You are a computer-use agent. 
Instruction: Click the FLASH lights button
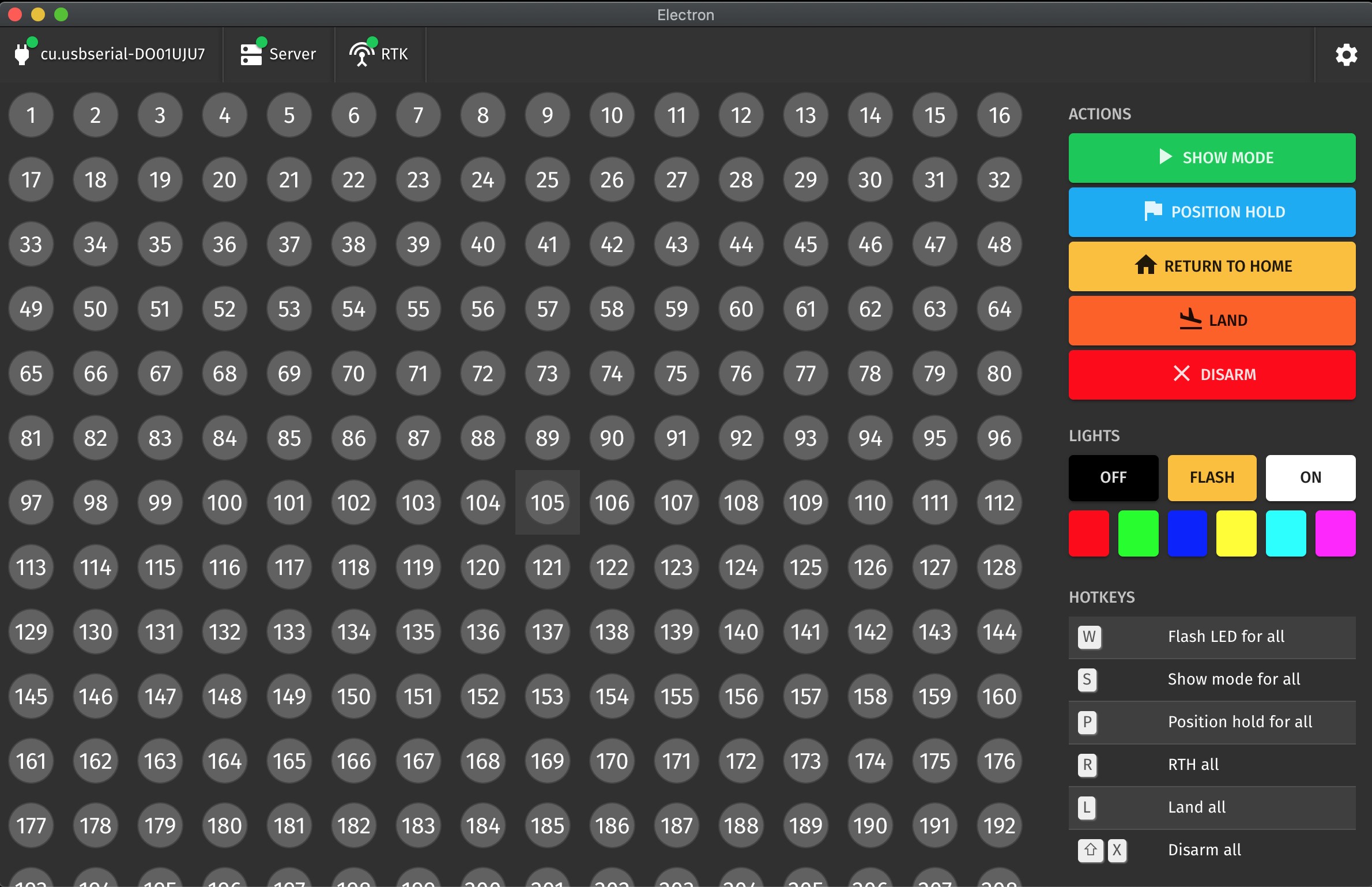1212,478
